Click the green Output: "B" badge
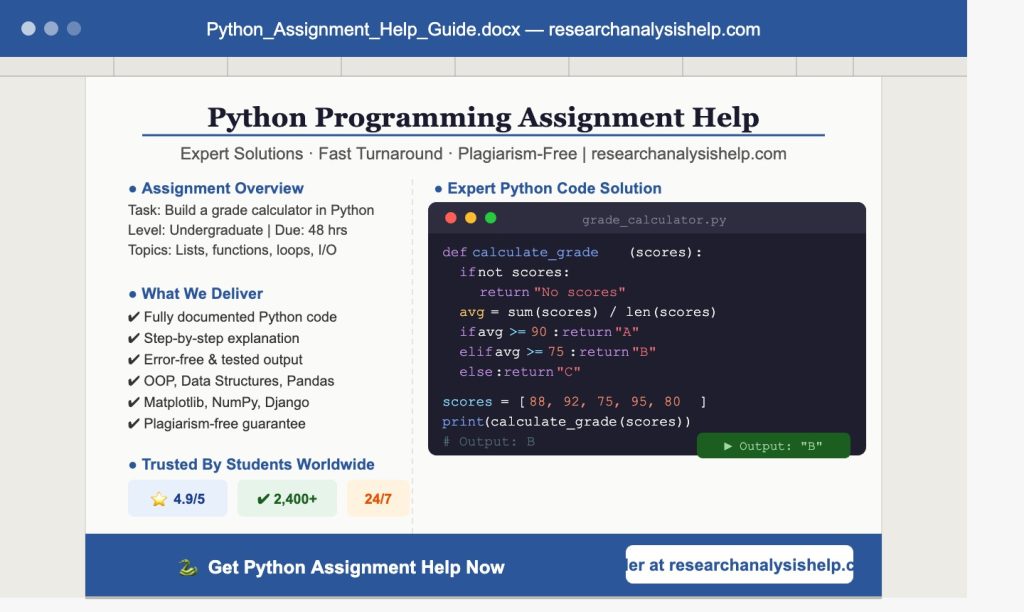The width and height of the screenshot is (1024, 612). coord(773,445)
